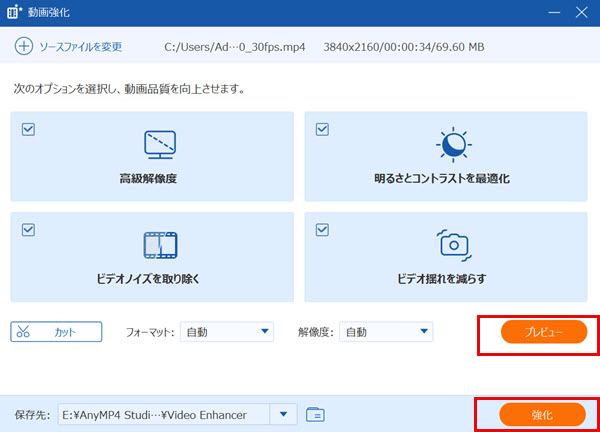The height and width of the screenshot is (432, 600).
Task: Open the フォーマット dropdown
Action: 227,332
